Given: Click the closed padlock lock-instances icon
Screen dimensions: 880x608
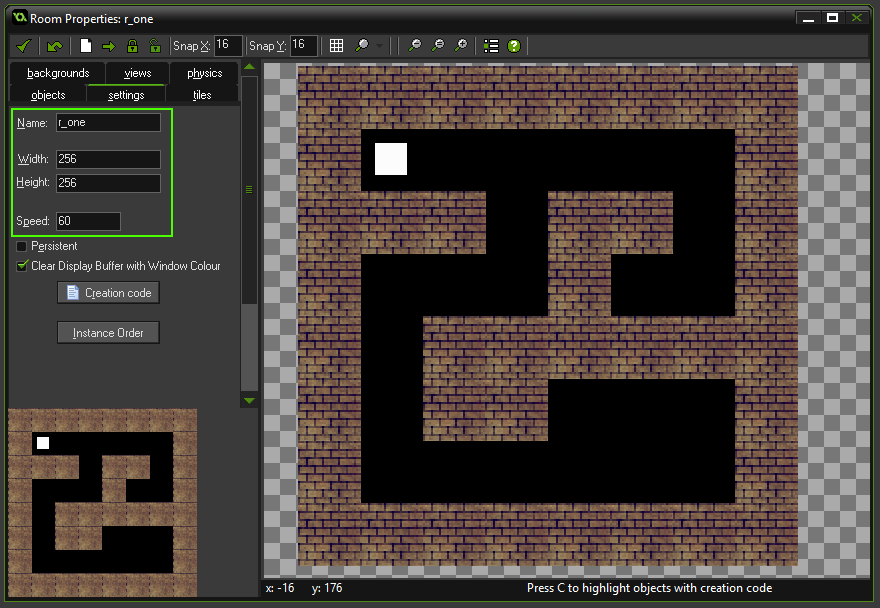Looking at the screenshot, I should point(132,46).
